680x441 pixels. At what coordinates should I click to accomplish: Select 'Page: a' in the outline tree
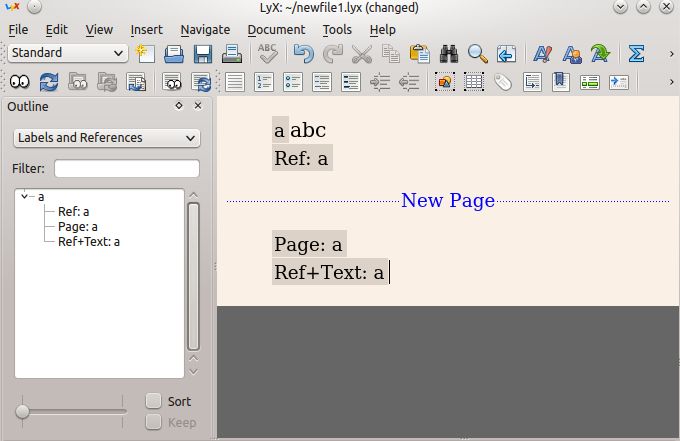(78, 227)
